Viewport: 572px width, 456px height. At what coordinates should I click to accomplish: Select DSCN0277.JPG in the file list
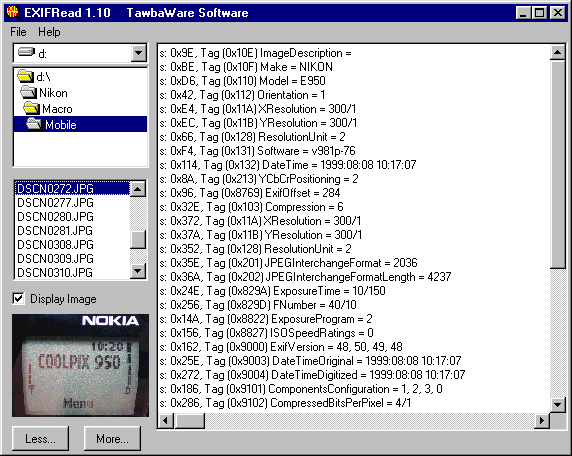[x=55, y=203]
